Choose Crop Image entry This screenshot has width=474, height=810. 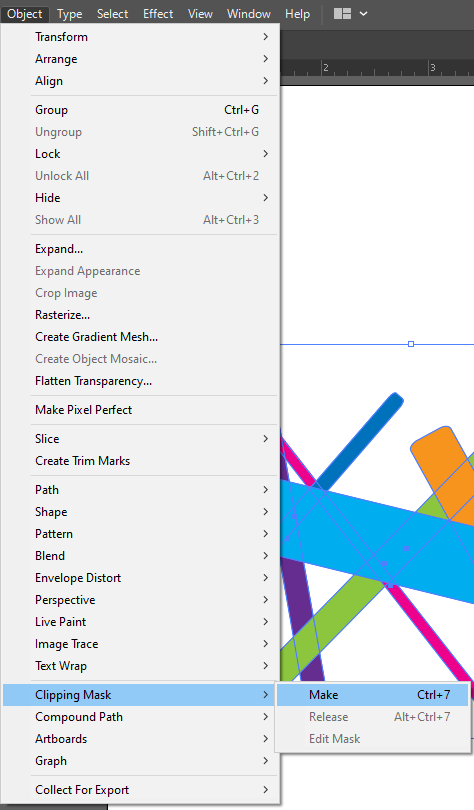[140, 292]
